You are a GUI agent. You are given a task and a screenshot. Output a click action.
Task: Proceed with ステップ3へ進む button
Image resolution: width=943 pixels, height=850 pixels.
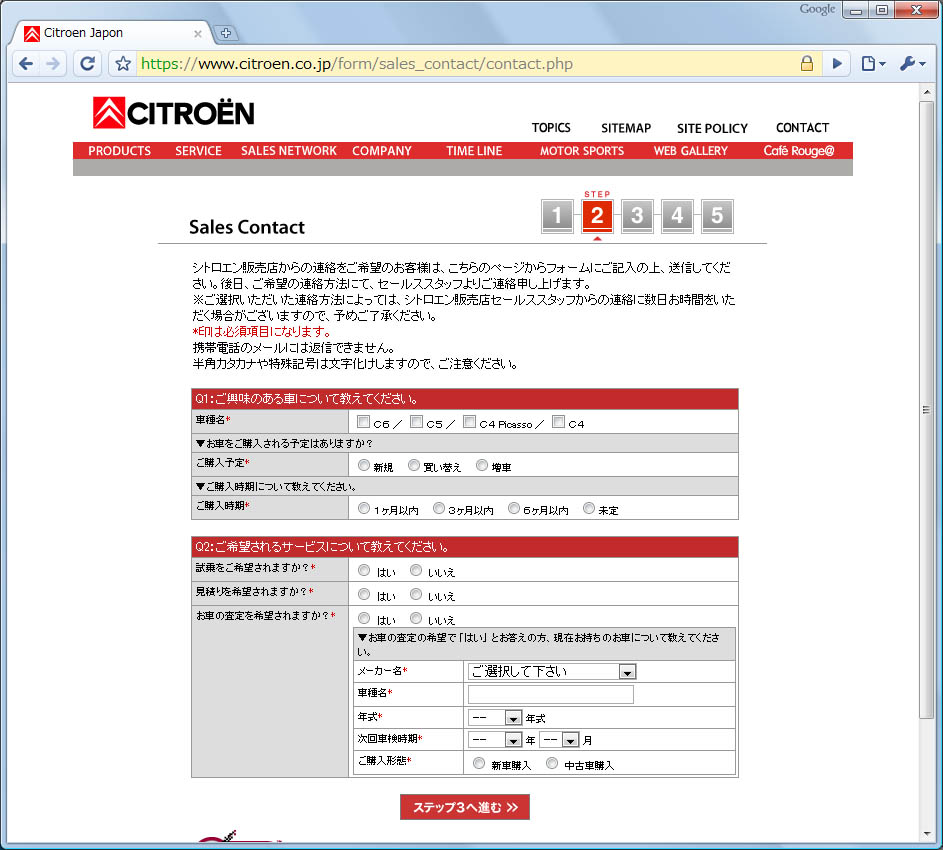point(465,807)
